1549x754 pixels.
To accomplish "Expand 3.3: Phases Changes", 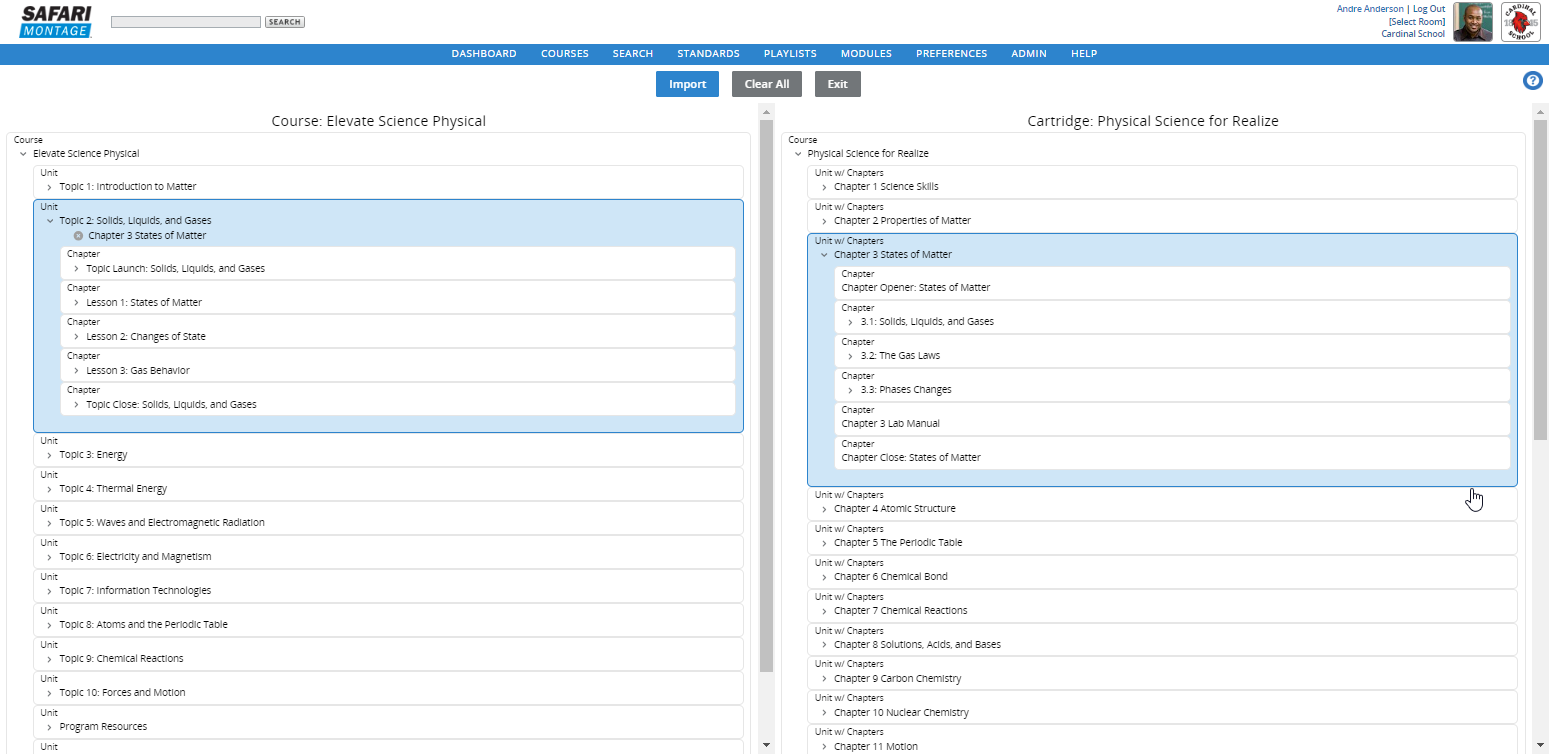I will tap(851, 390).
